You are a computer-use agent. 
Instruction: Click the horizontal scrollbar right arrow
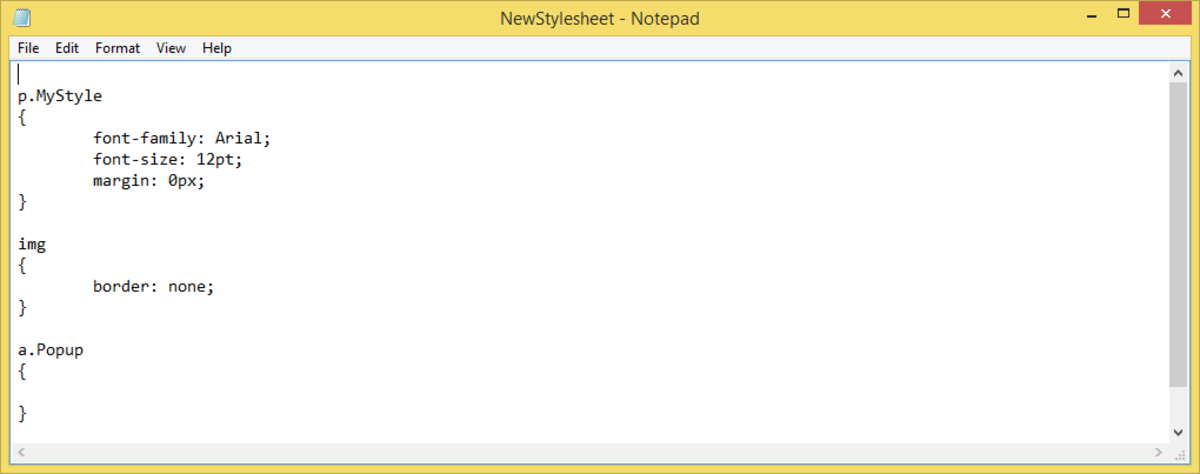tap(1157, 453)
